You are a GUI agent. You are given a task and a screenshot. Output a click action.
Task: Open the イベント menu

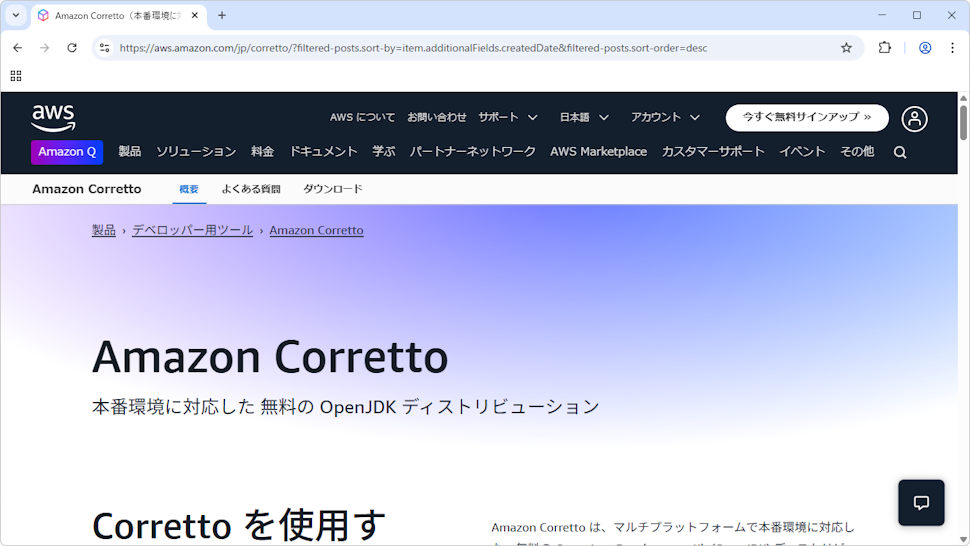coord(802,151)
